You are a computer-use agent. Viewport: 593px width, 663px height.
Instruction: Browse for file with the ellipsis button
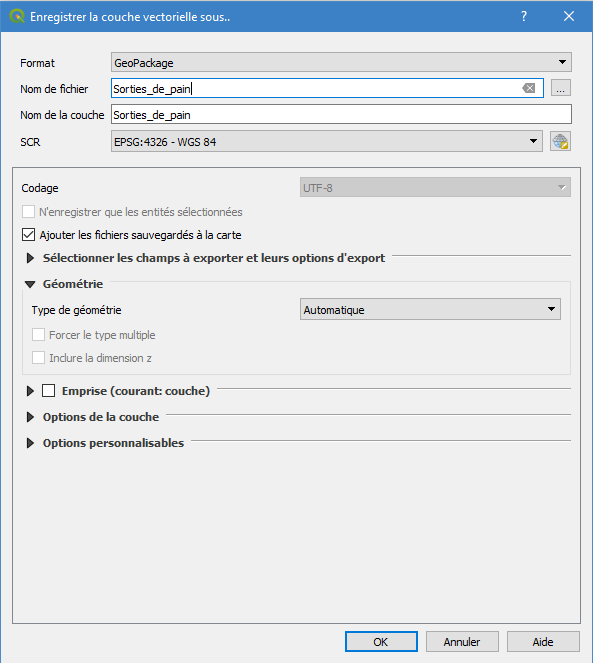click(x=560, y=88)
